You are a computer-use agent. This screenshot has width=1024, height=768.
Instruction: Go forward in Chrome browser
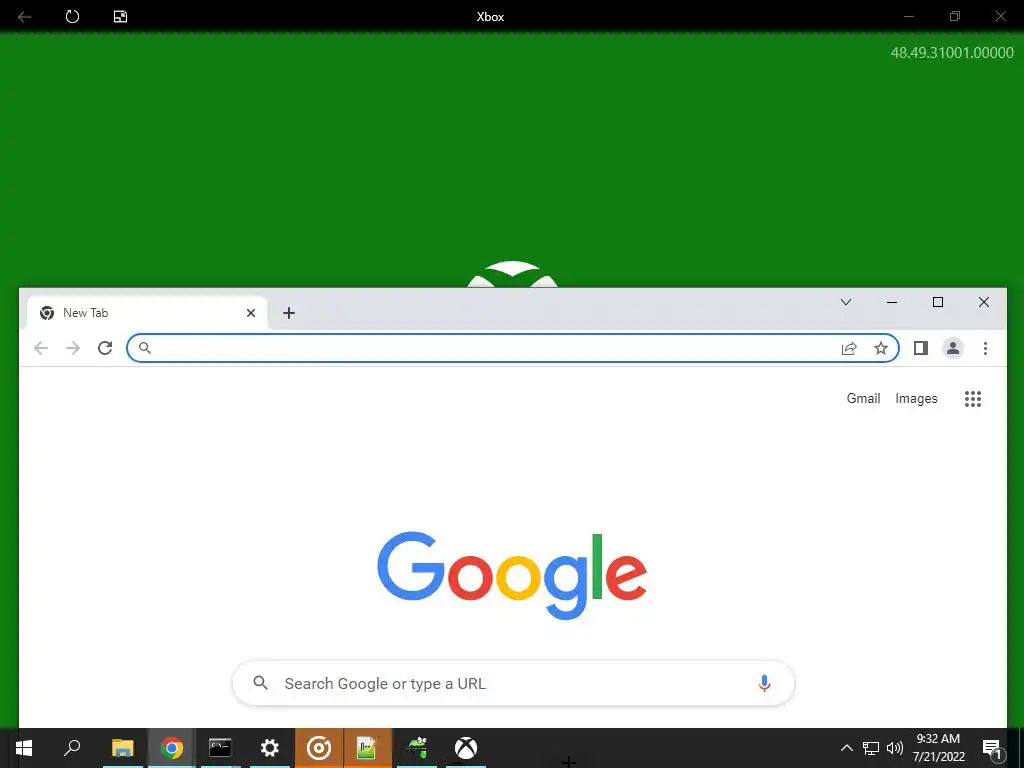pos(73,348)
